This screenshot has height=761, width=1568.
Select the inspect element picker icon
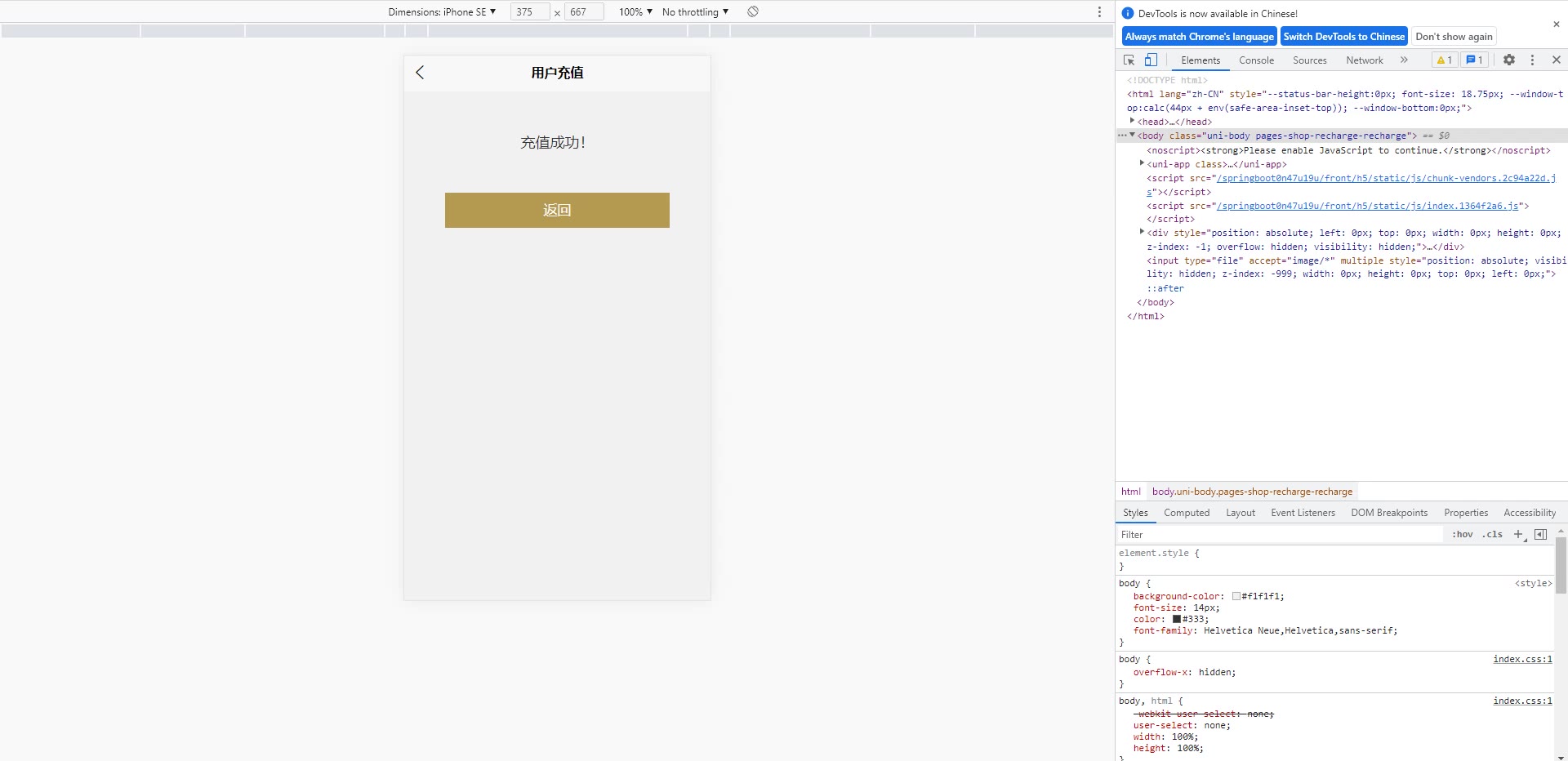(x=1129, y=60)
